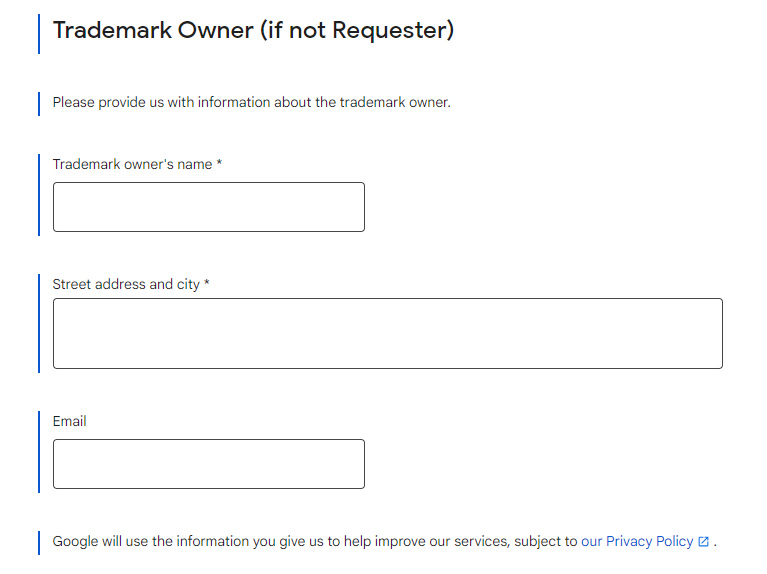The height and width of the screenshot is (574, 767).
Task: Click the blue bar beside the privacy notice
Action: (39, 542)
